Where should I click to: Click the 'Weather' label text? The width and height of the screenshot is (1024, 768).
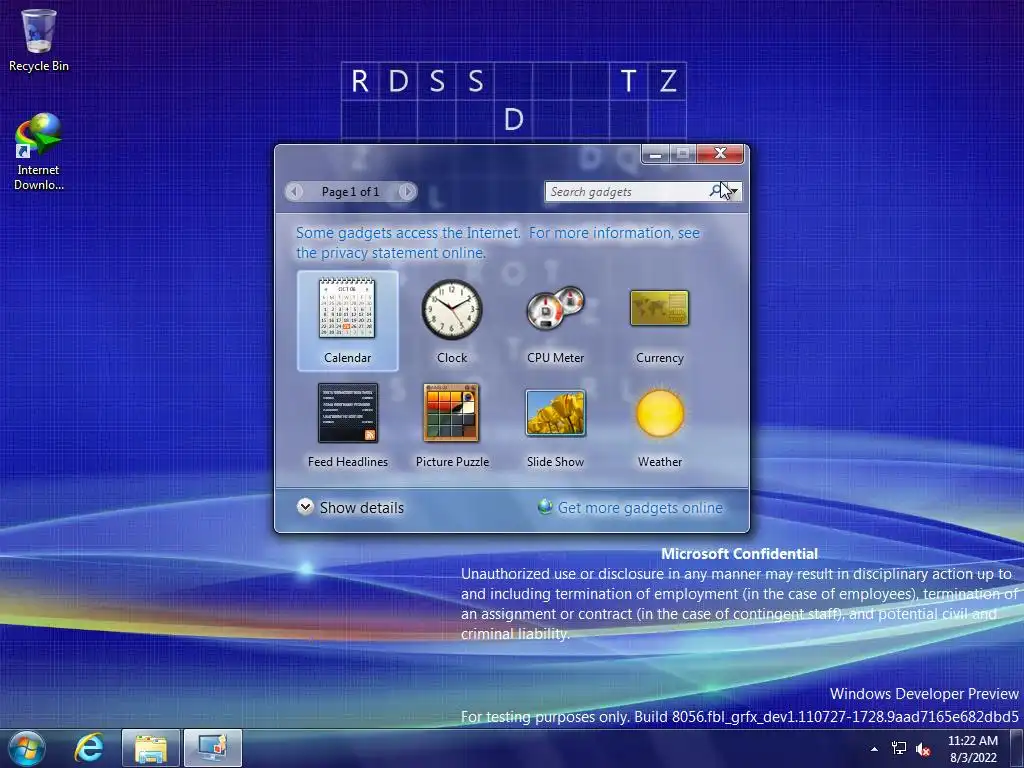point(660,462)
